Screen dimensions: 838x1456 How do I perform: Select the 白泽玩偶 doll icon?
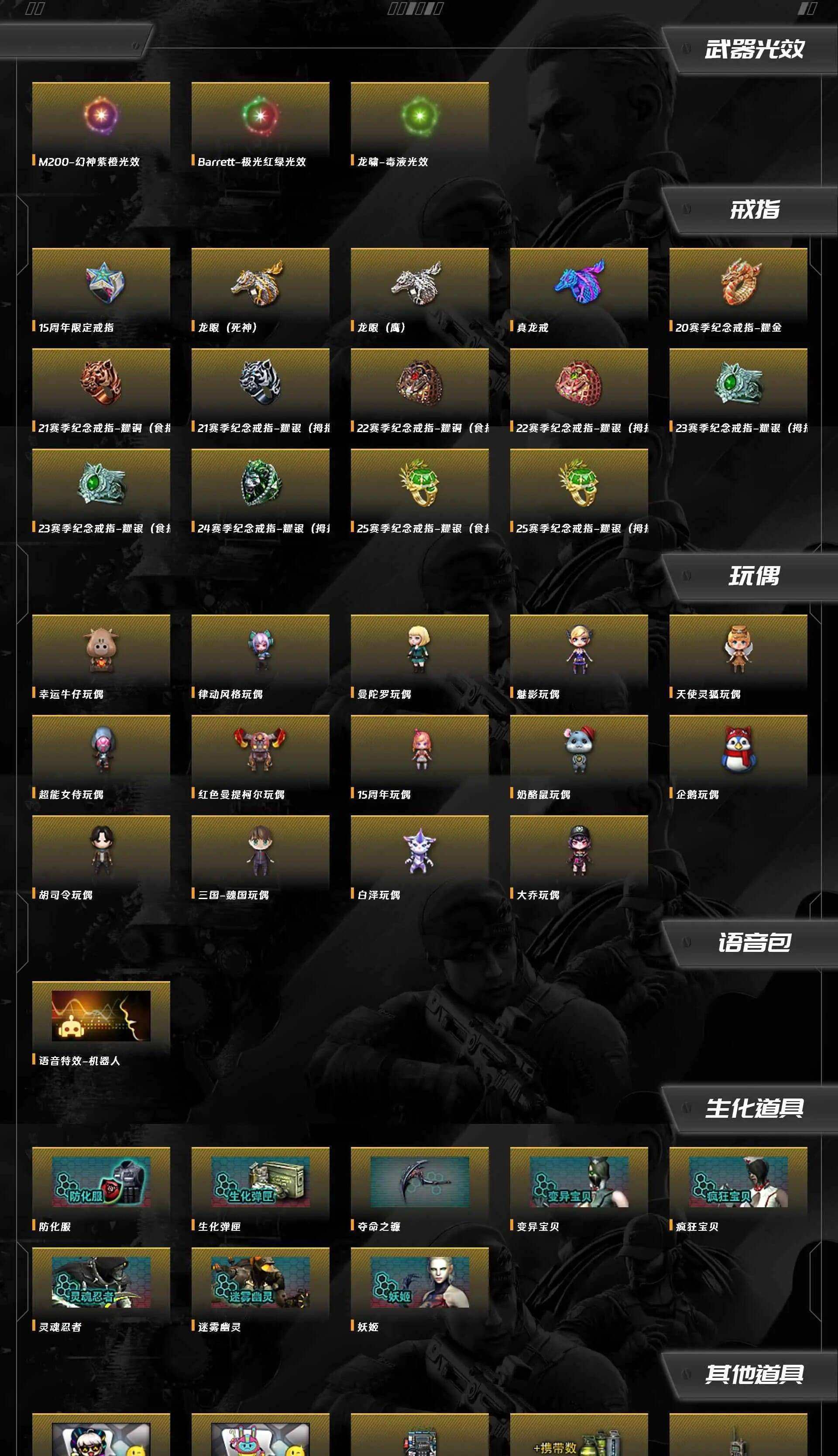coord(419,851)
